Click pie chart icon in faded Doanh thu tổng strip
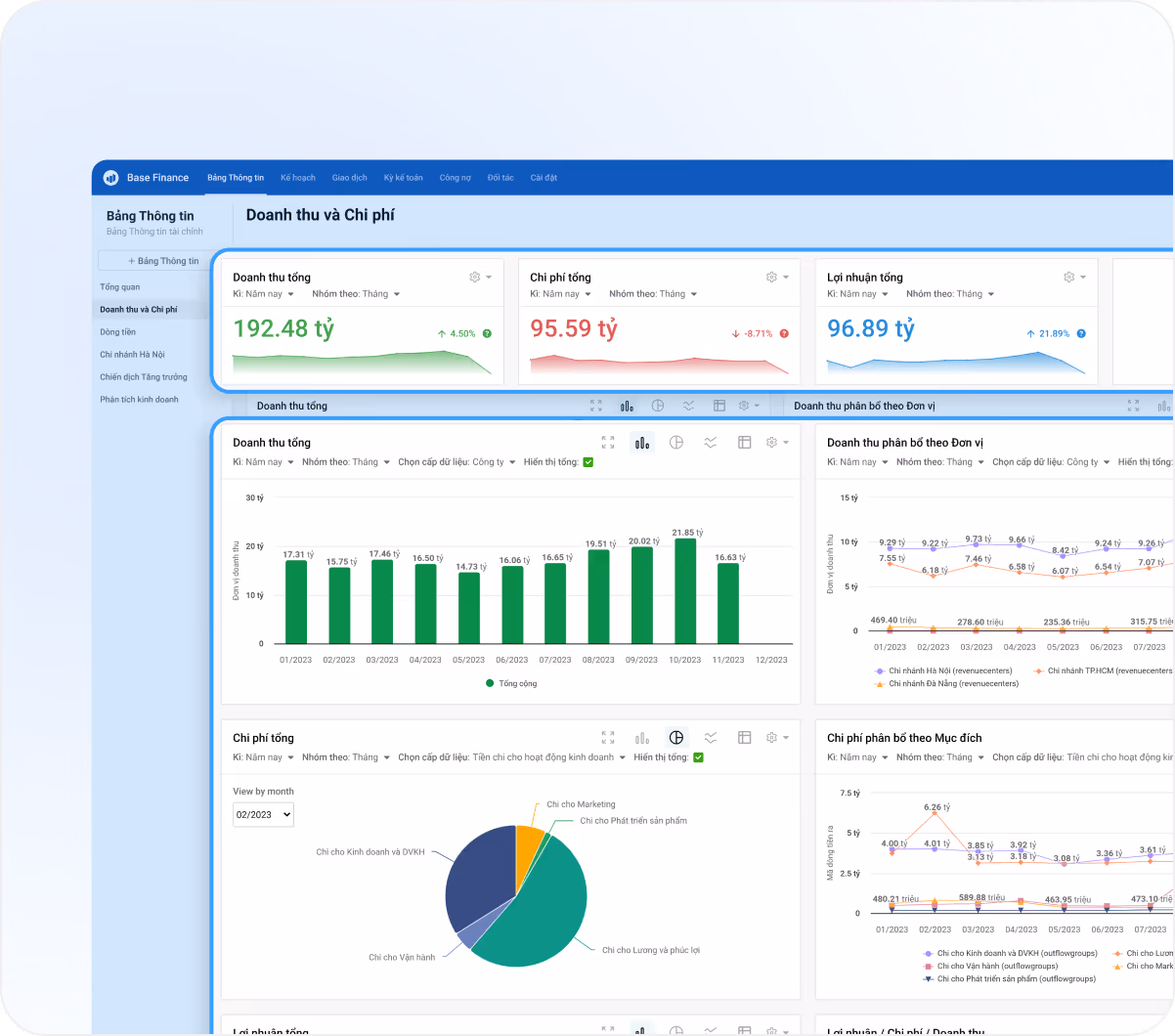The image size is (1175, 1036). [x=658, y=406]
